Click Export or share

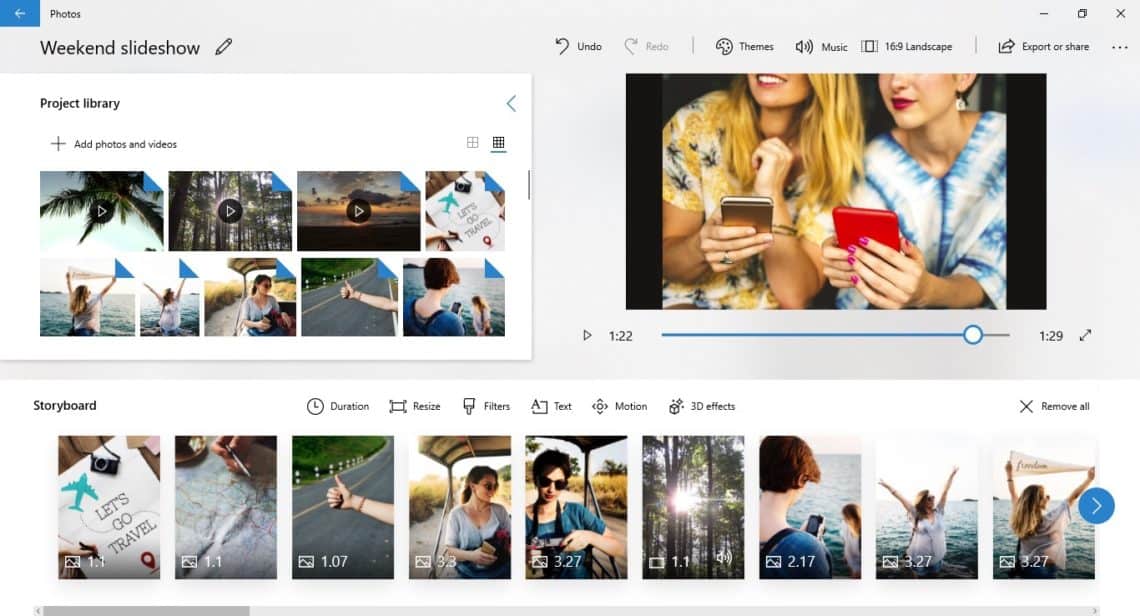point(1043,47)
